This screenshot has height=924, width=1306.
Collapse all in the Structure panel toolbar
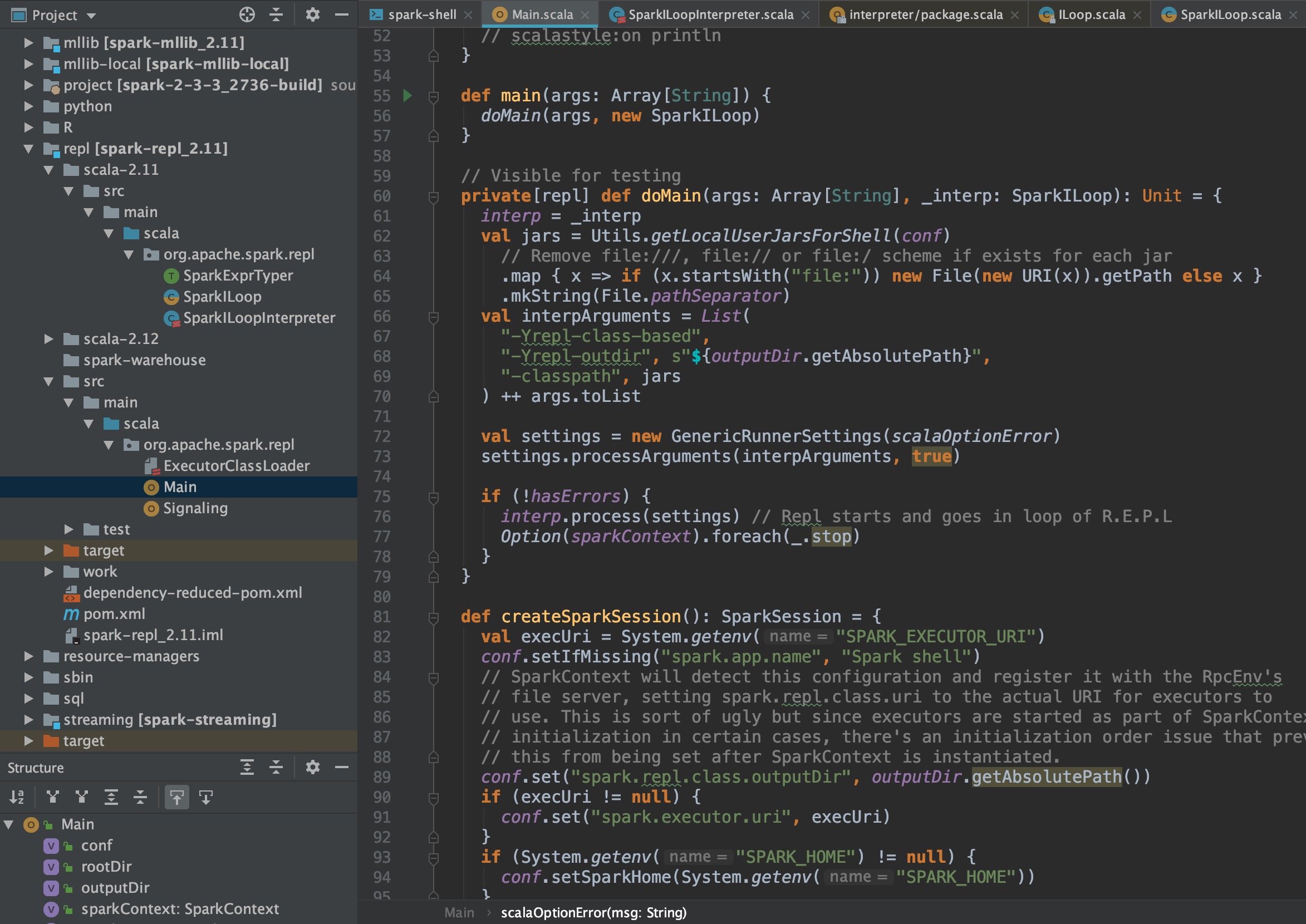tap(276, 768)
